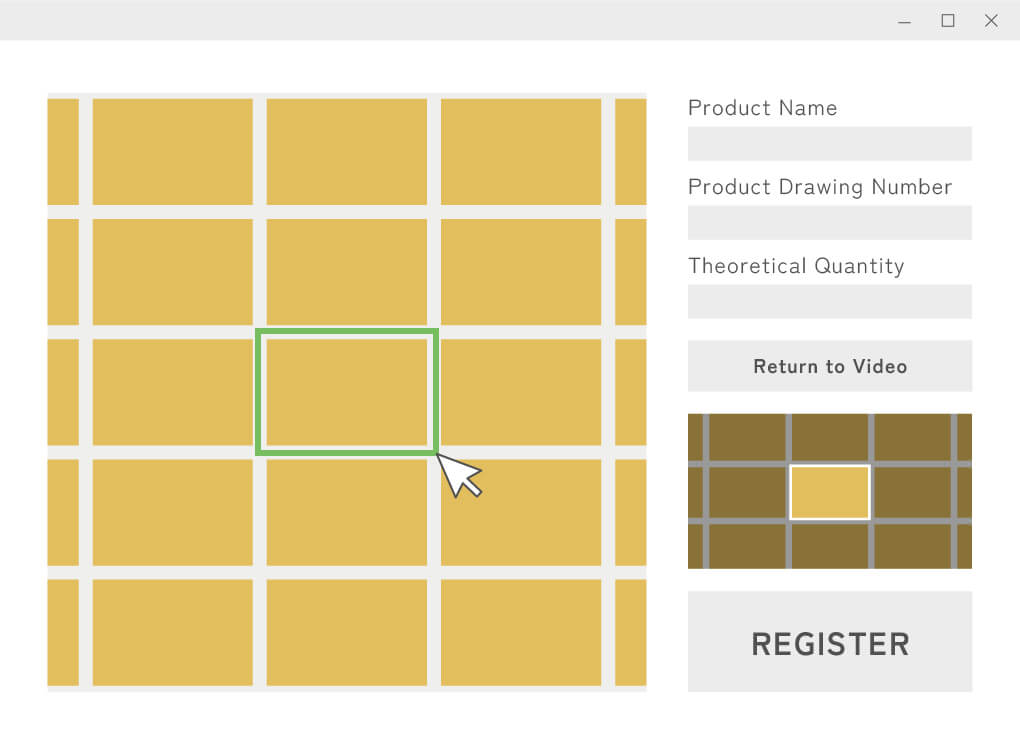Click the green-outlined selected grid cell

click(346, 391)
